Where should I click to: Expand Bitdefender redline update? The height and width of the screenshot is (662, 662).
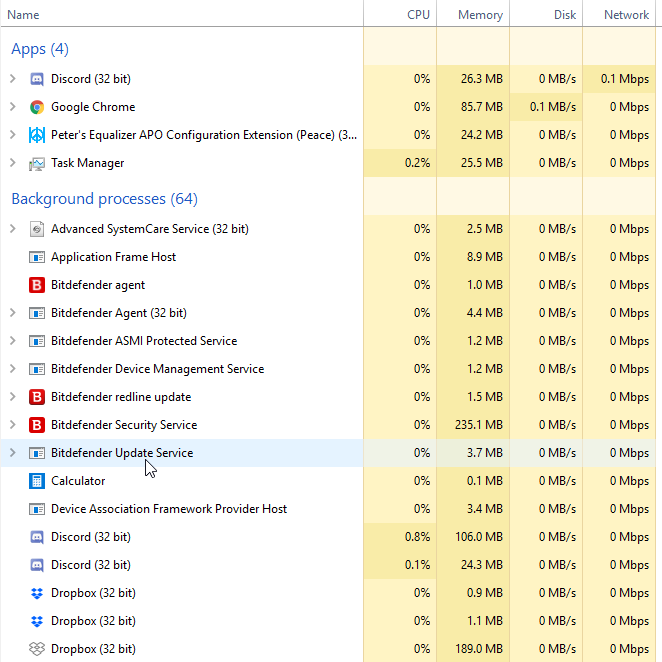click(13, 397)
